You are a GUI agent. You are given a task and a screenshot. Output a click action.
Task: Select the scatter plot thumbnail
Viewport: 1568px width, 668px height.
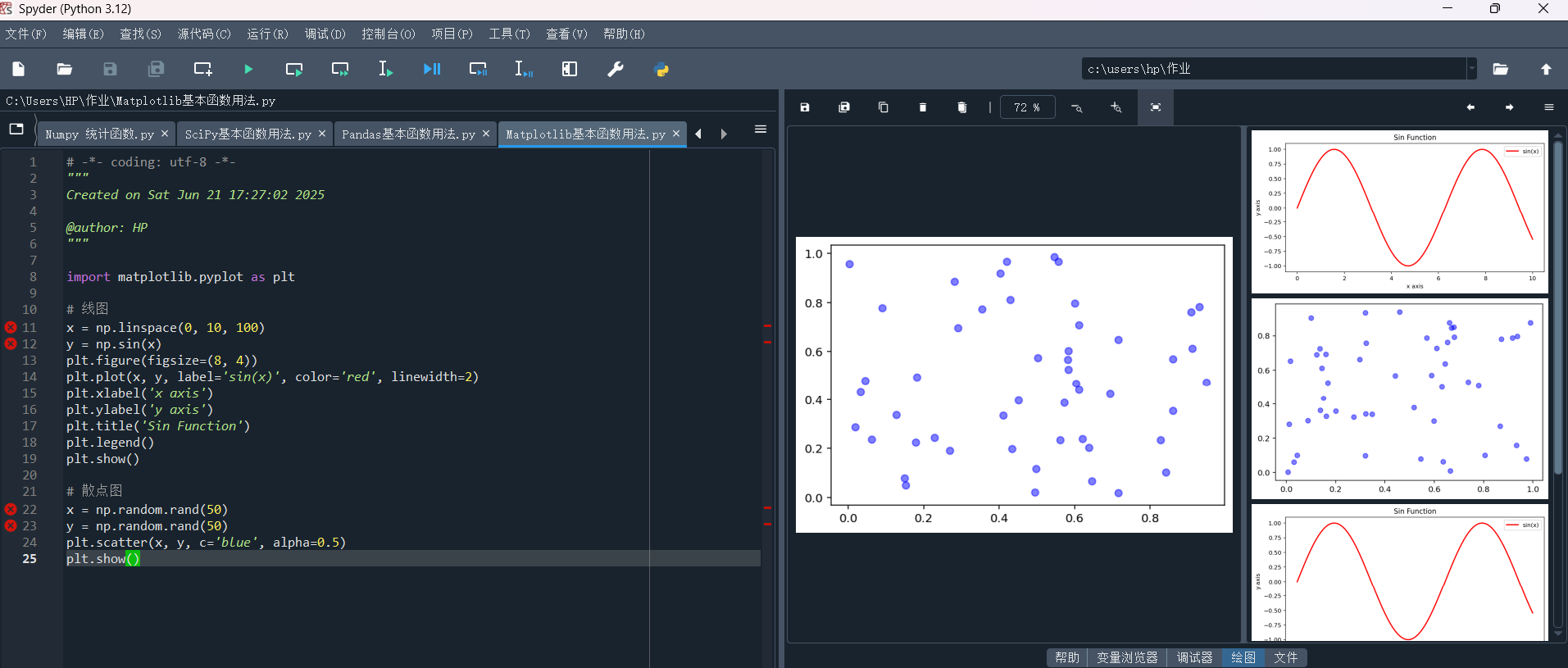[x=1399, y=398]
